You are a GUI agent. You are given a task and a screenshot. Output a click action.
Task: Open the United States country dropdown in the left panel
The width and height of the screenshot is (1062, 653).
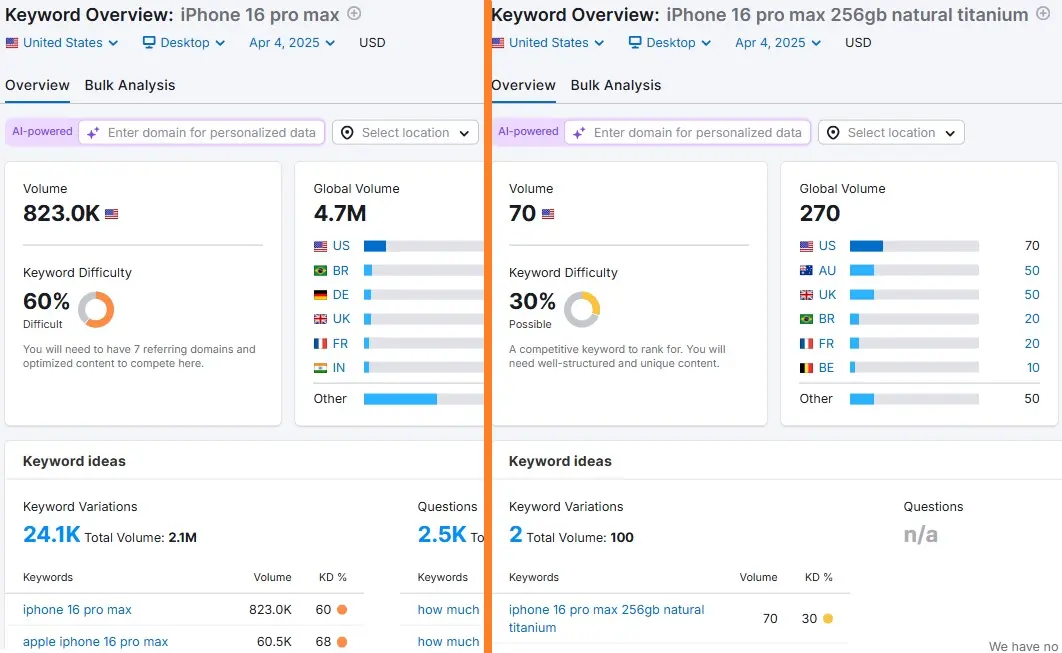tap(62, 43)
